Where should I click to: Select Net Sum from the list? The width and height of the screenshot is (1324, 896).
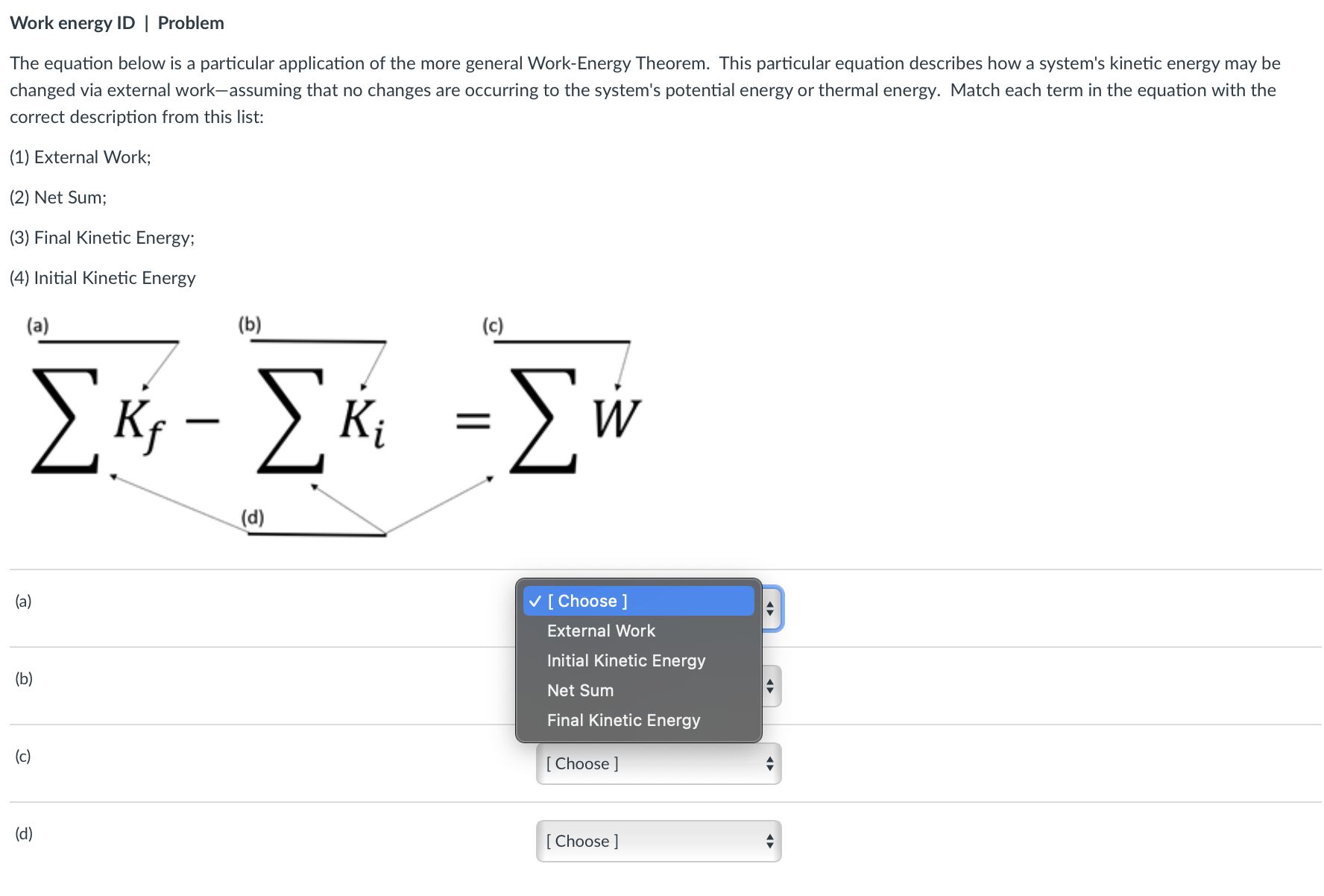coord(581,690)
